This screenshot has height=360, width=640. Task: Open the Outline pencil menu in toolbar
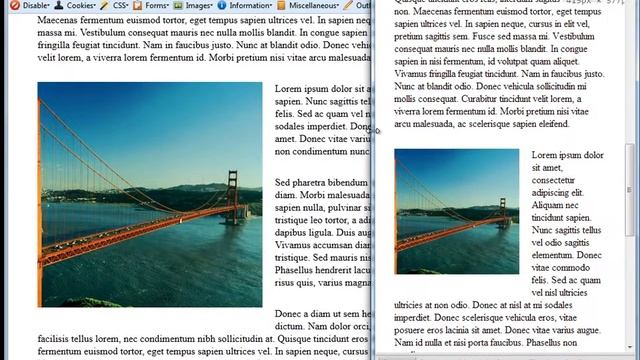click(357, 5)
